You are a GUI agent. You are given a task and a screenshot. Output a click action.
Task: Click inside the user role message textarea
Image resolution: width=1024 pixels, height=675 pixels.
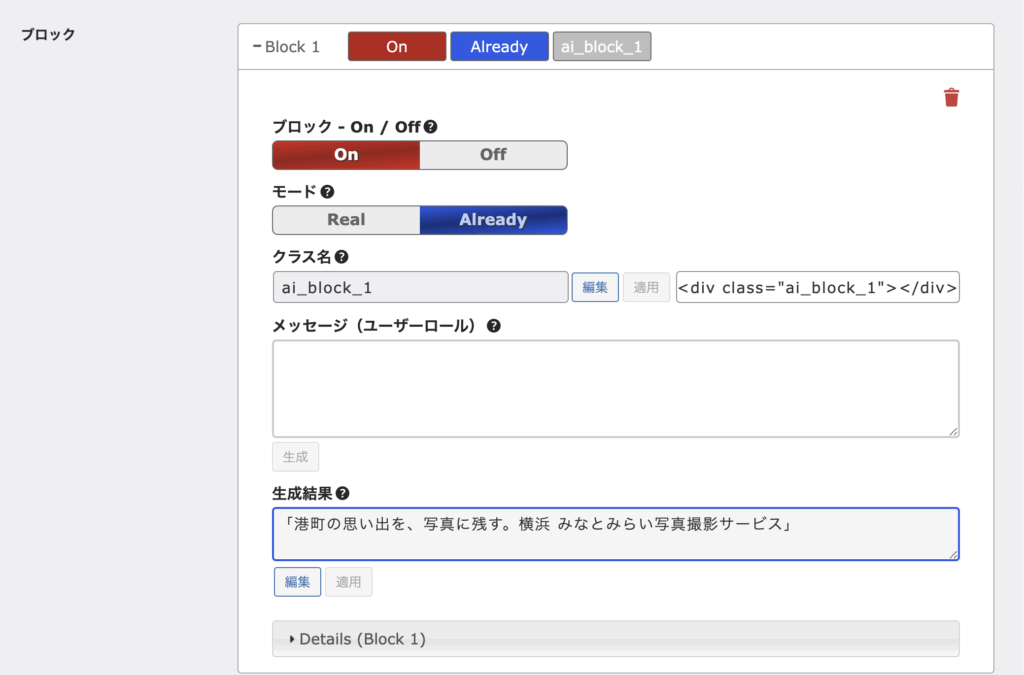[615, 388]
